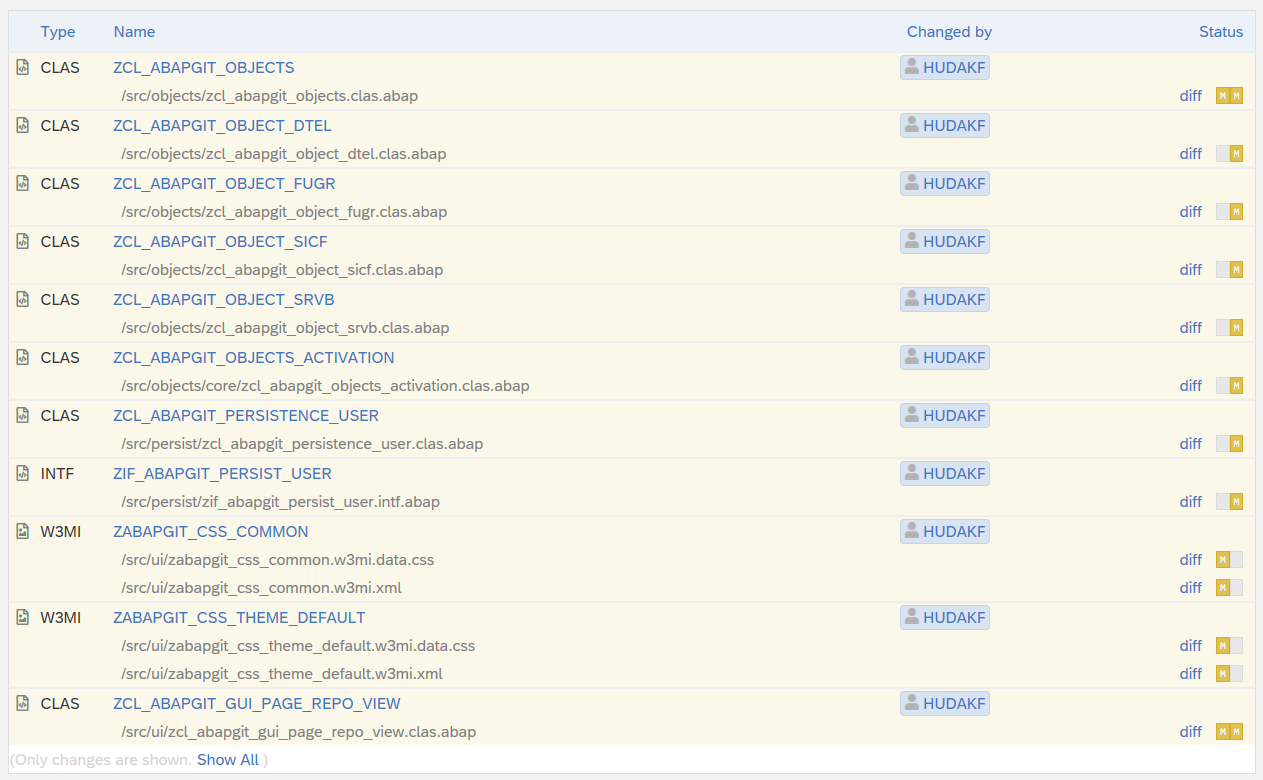Open diff for zabapgit_css_common.w3mi.xml
The width and height of the screenshot is (1263, 780).
pyautogui.click(x=1190, y=588)
